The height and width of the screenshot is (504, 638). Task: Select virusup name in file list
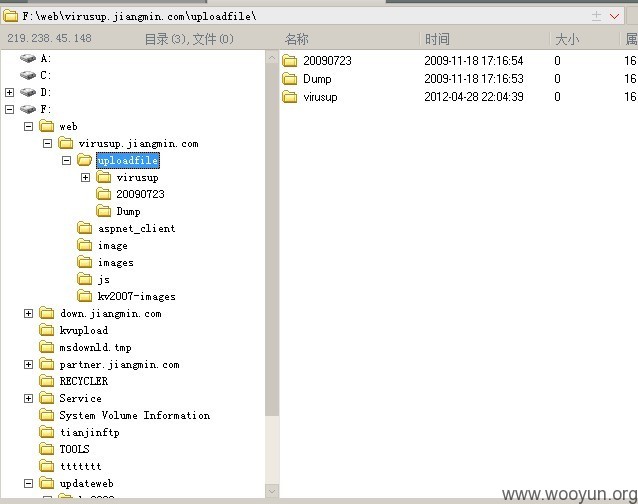pyautogui.click(x=320, y=97)
